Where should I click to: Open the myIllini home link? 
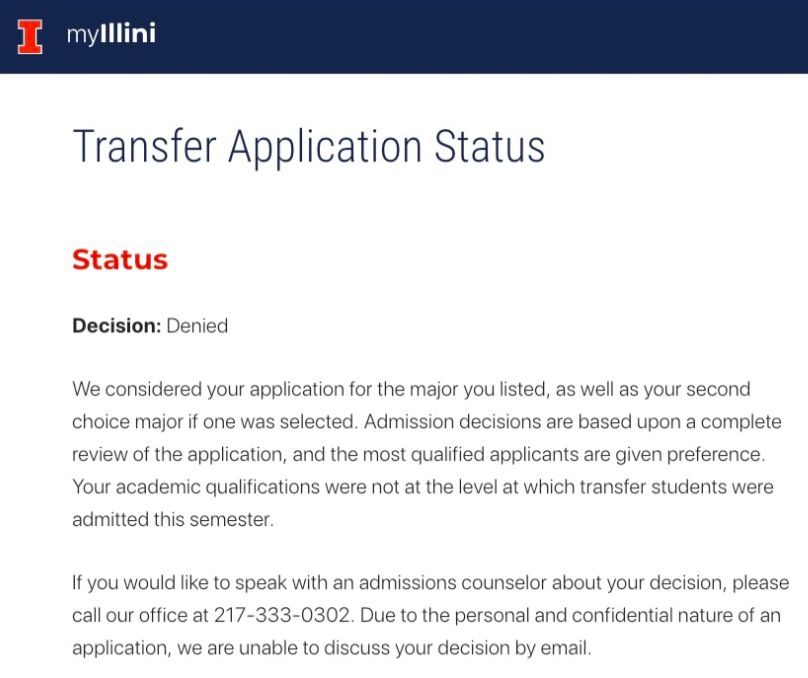coord(110,35)
